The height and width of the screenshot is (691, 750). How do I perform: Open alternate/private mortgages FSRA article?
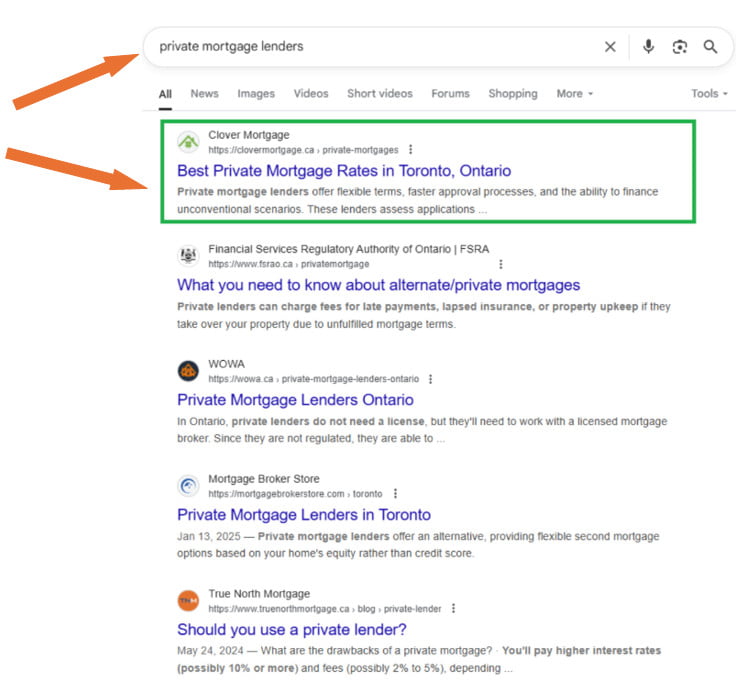point(378,285)
